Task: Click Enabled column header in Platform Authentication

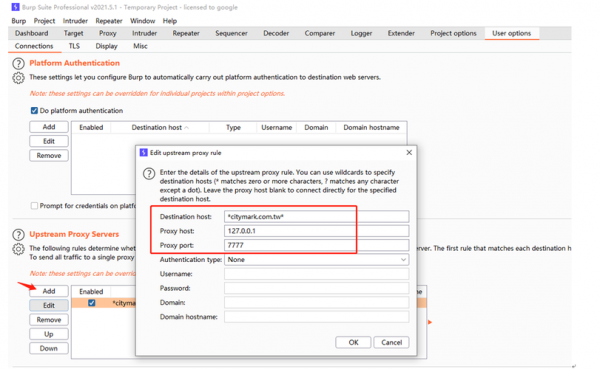Action: click(x=91, y=127)
